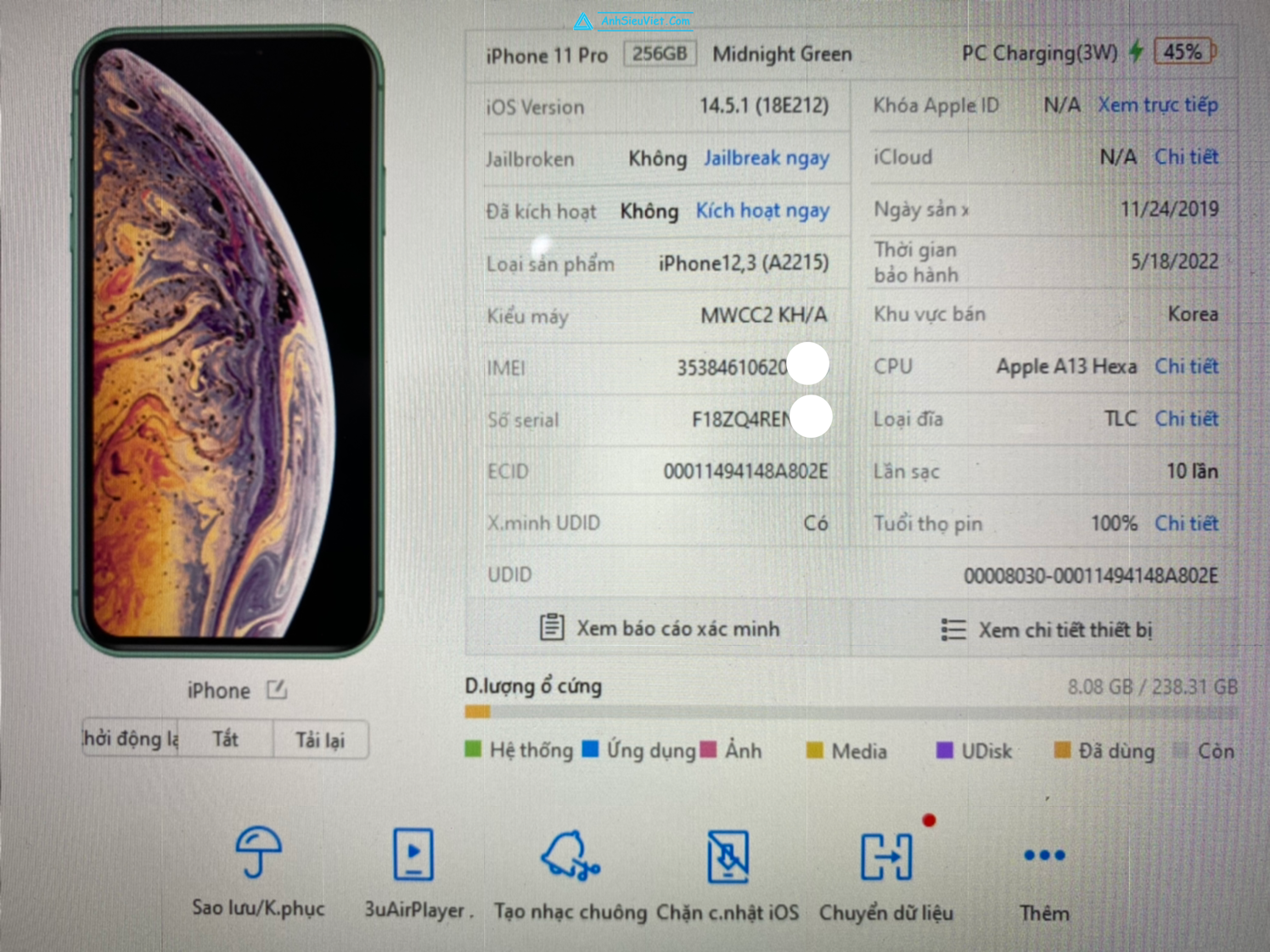This screenshot has height=952, width=1270.
Task: Open Chặn c.nhật iOS icon
Action: tap(728, 856)
